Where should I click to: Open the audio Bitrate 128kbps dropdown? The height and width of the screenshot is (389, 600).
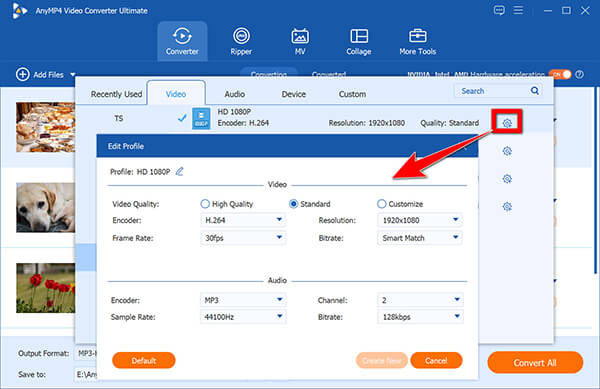tap(420, 317)
